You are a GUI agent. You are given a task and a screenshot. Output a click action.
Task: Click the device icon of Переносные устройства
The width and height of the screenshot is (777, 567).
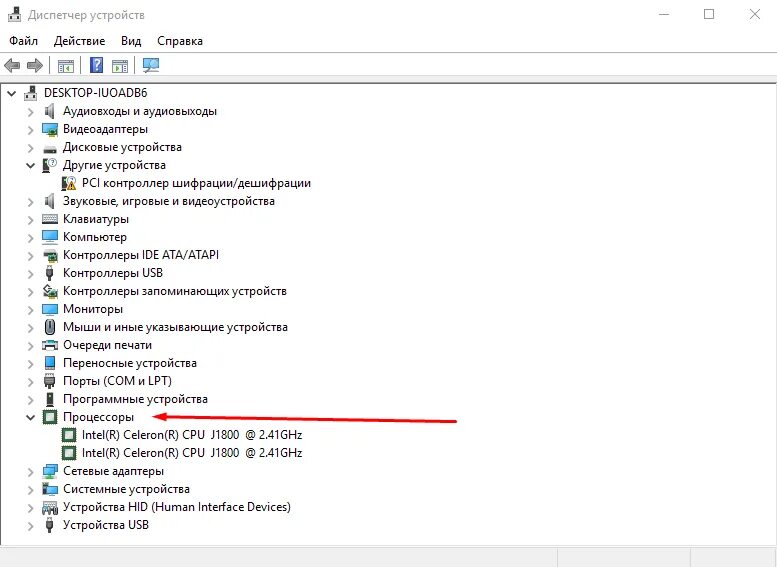coord(50,363)
